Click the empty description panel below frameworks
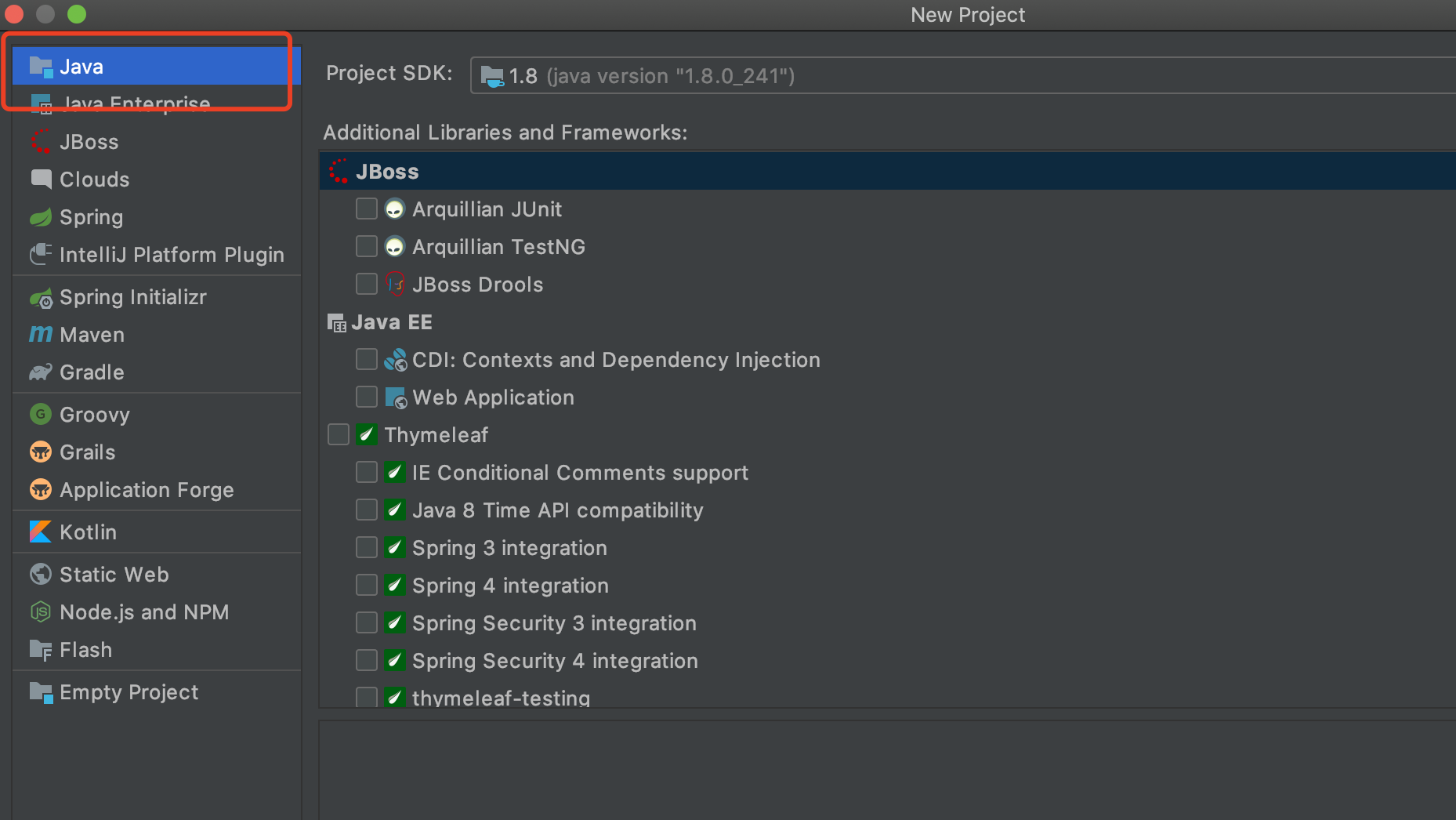The height and width of the screenshot is (820, 1456). pos(888,771)
